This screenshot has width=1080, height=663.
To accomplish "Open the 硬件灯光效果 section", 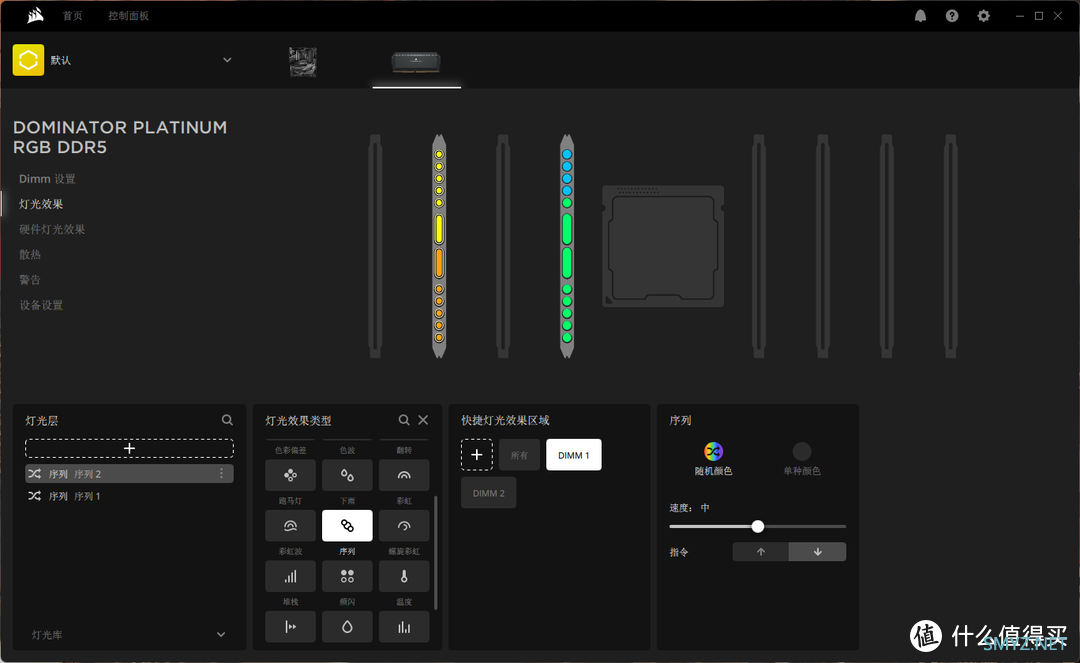I will point(52,229).
